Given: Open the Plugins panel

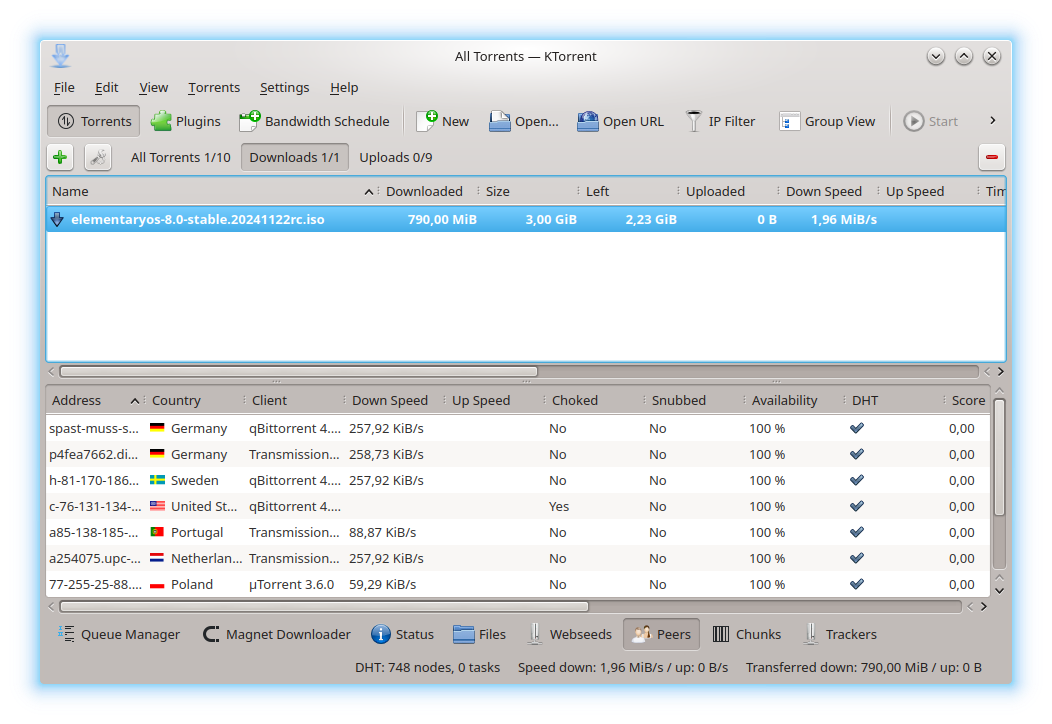Looking at the screenshot, I should pyautogui.click(x=186, y=121).
